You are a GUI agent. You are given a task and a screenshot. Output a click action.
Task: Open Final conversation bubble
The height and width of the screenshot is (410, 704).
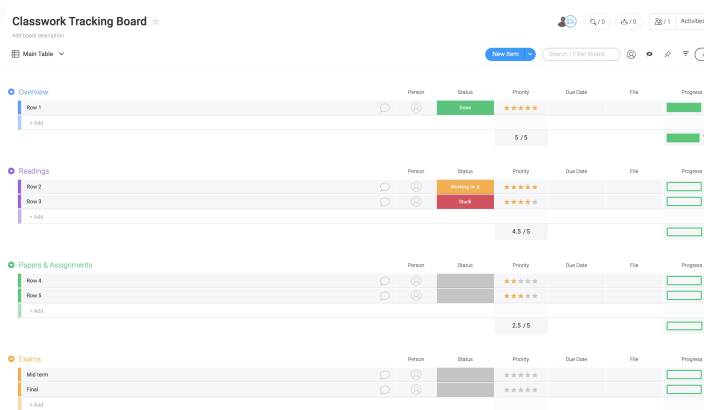pyautogui.click(x=385, y=389)
